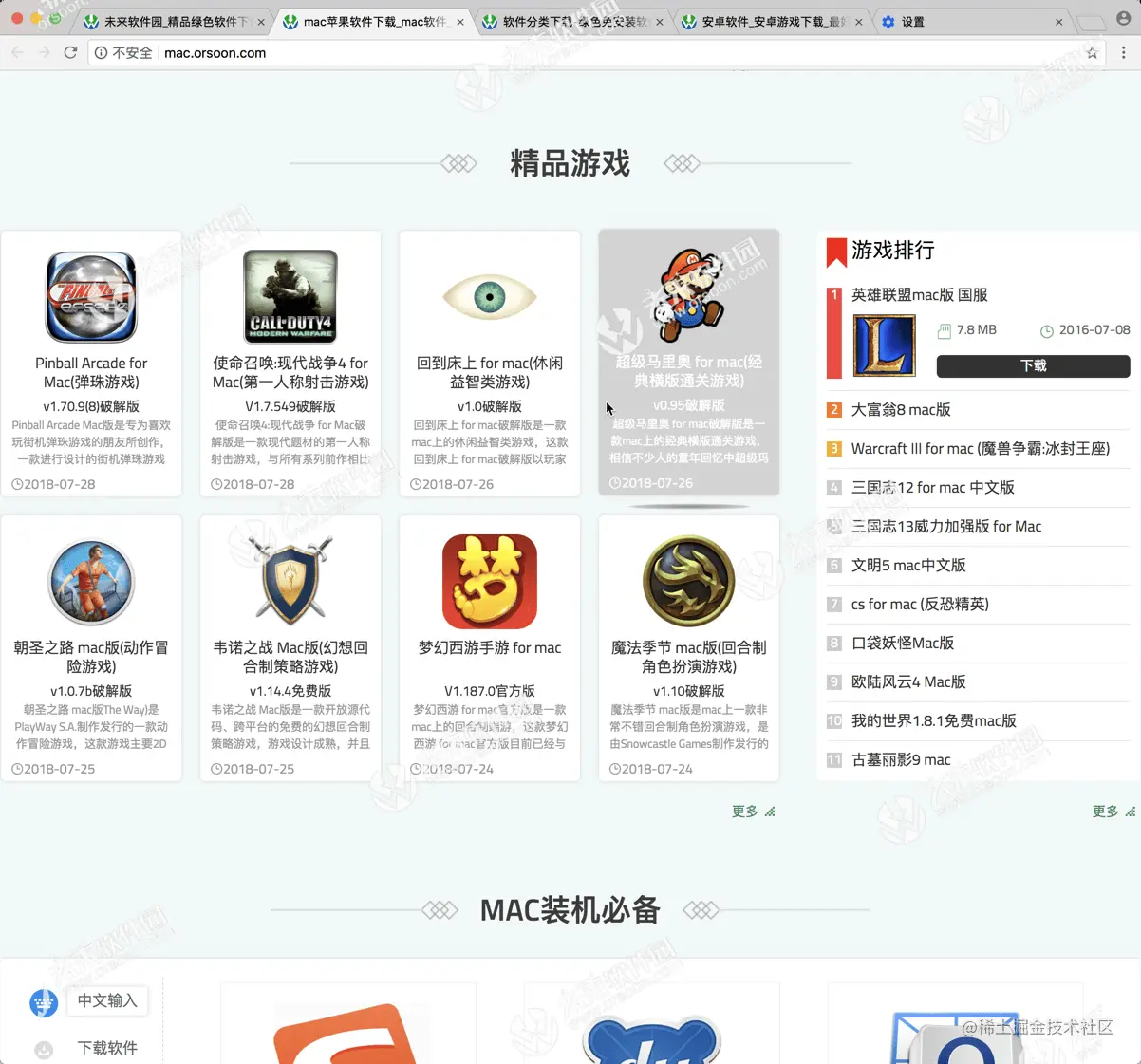
Task: Open the Chrome three-dot menu
Action: [1124, 53]
